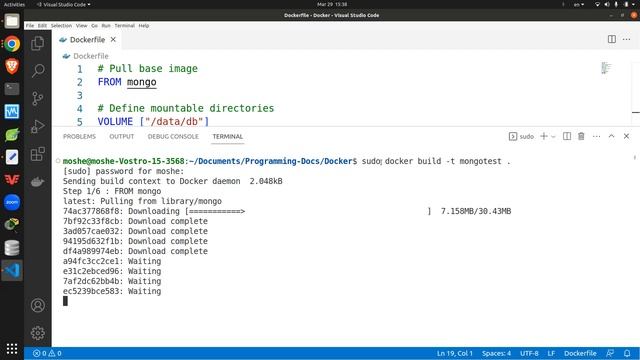Change language mode from Dockerfile
Image resolution: width=640 pixels, height=360 pixels.
pyautogui.click(x=580, y=353)
